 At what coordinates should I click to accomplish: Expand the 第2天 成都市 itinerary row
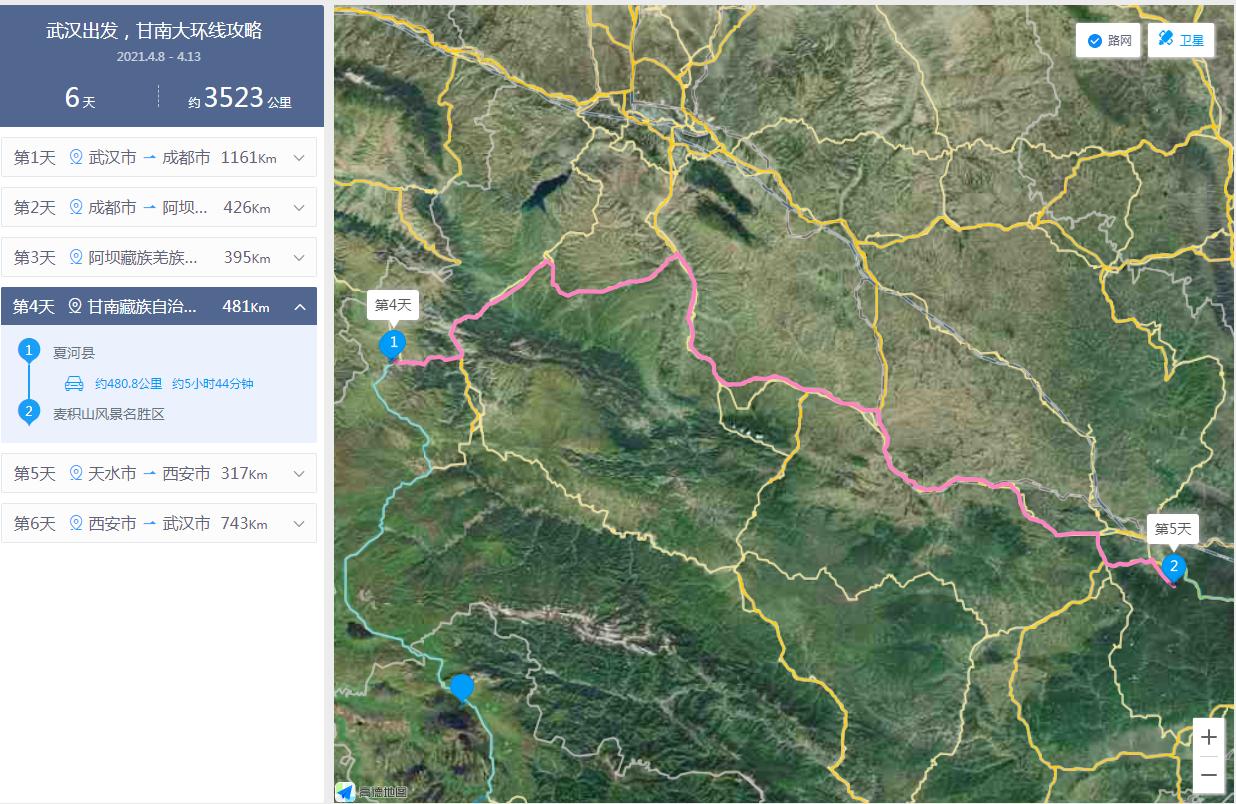pyautogui.click(x=299, y=207)
